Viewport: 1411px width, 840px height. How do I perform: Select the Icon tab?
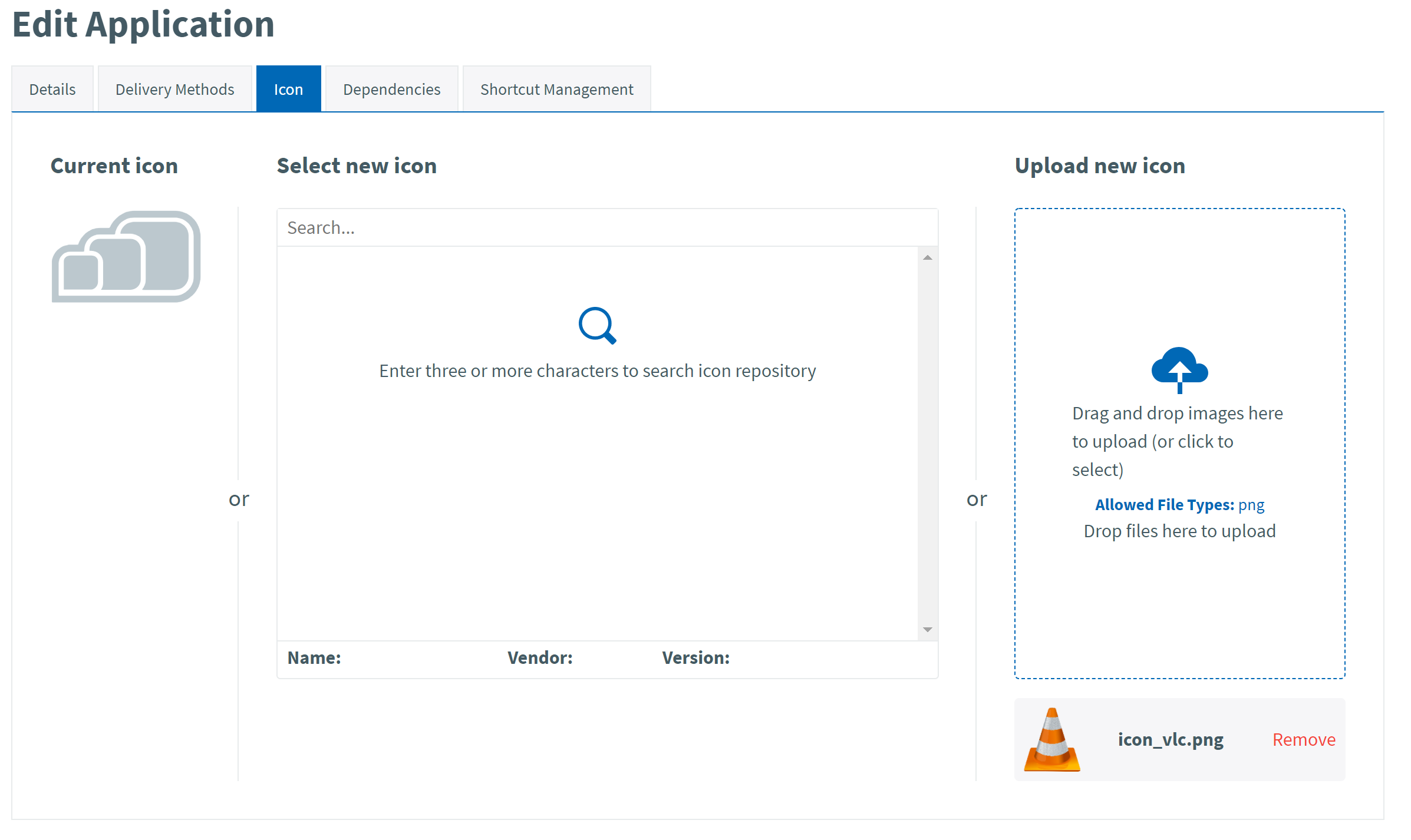click(x=288, y=89)
